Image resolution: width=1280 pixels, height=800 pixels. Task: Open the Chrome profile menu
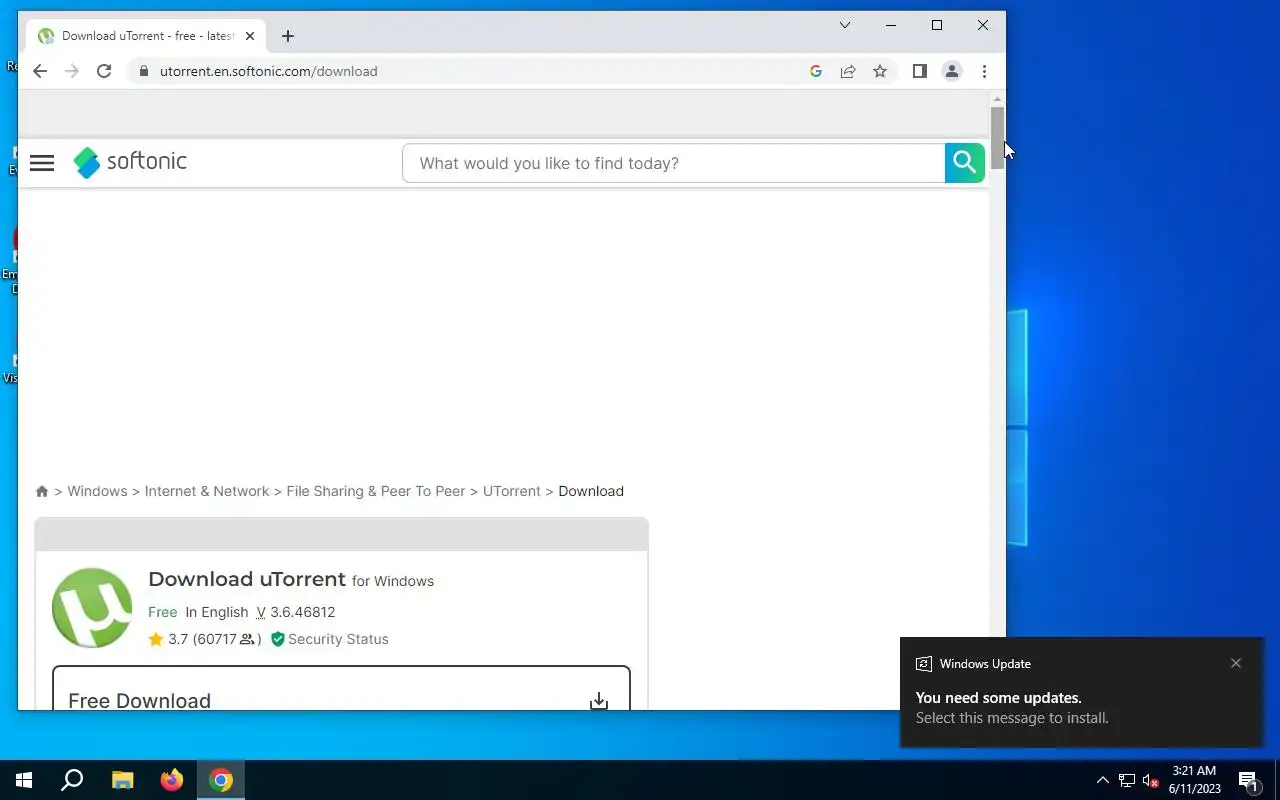pyautogui.click(x=952, y=71)
